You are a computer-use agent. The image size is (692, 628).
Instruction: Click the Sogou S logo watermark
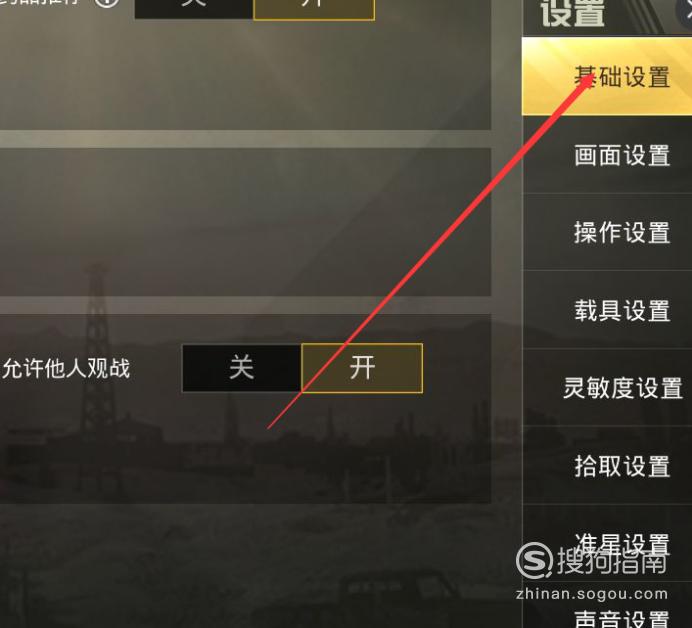[534, 560]
